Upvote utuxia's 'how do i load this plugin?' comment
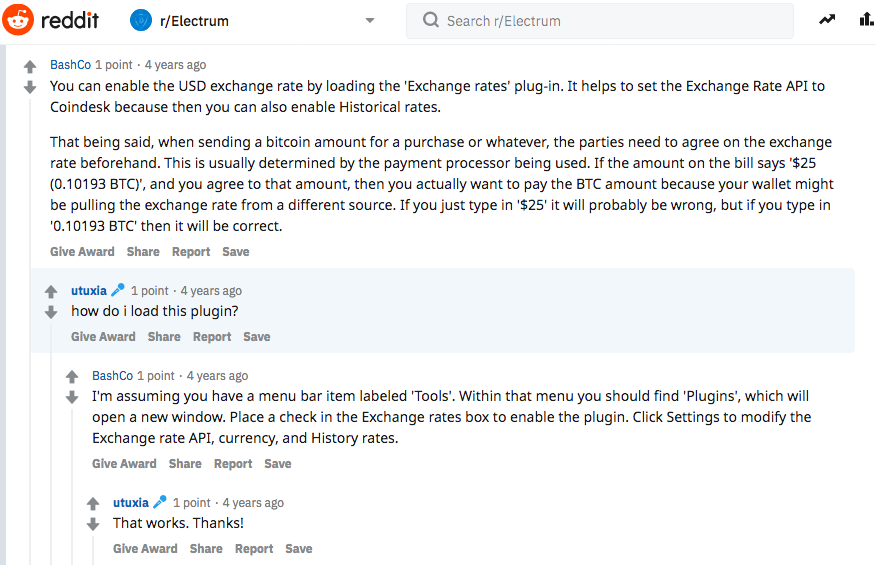This screenshot has height=565, width=876. point(51,292)
